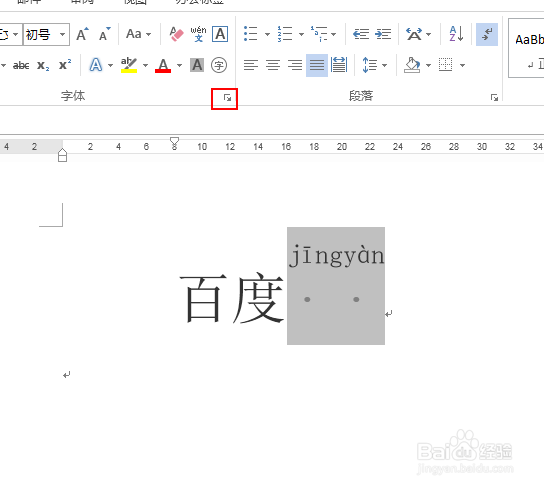Open the Phonetic Guide (wén) tool
This screenshot has width=544, height=488.
click(198, 34)
